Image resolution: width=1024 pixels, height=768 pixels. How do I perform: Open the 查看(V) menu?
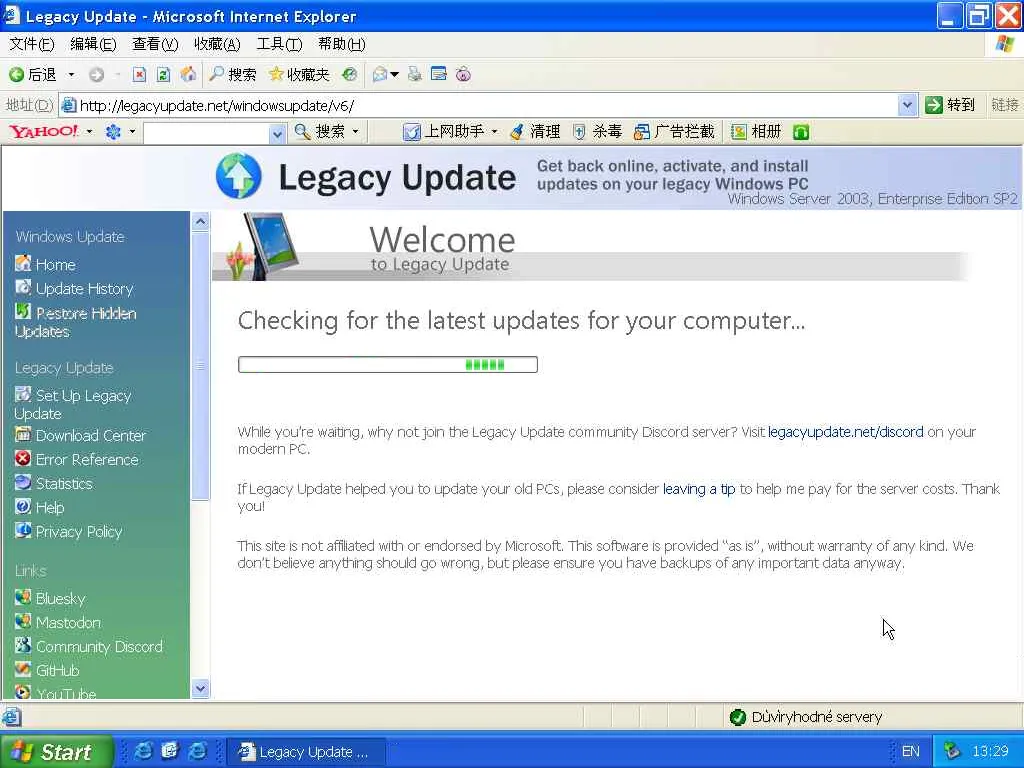(155, 44)
